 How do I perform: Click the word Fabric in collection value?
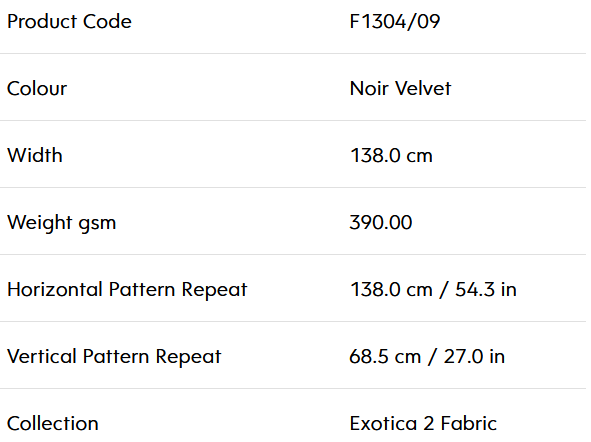[469, 424]
